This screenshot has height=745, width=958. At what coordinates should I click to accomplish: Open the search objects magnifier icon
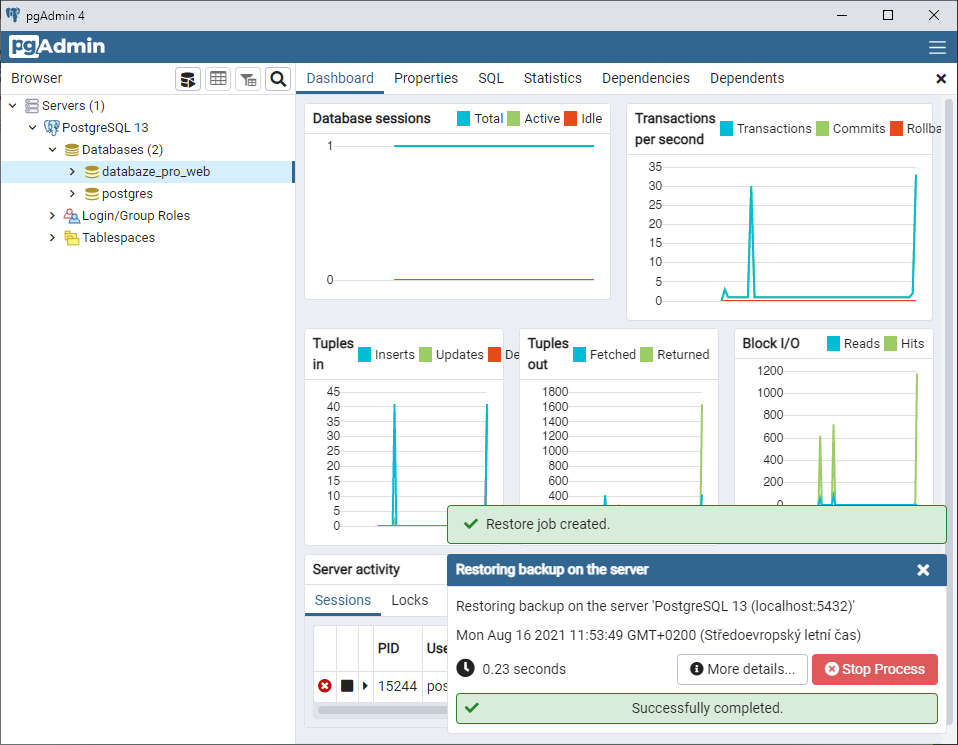tap(278, 79)
